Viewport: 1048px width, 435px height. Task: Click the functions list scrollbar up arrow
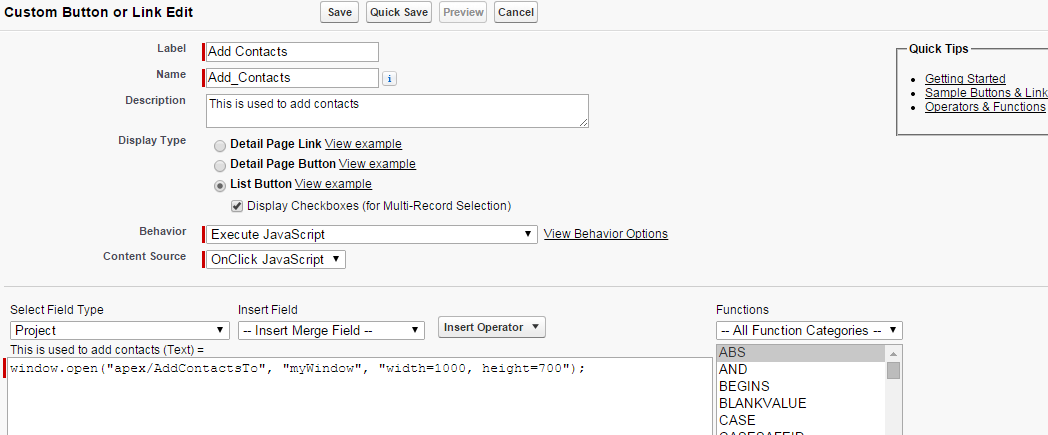[894, 352]
